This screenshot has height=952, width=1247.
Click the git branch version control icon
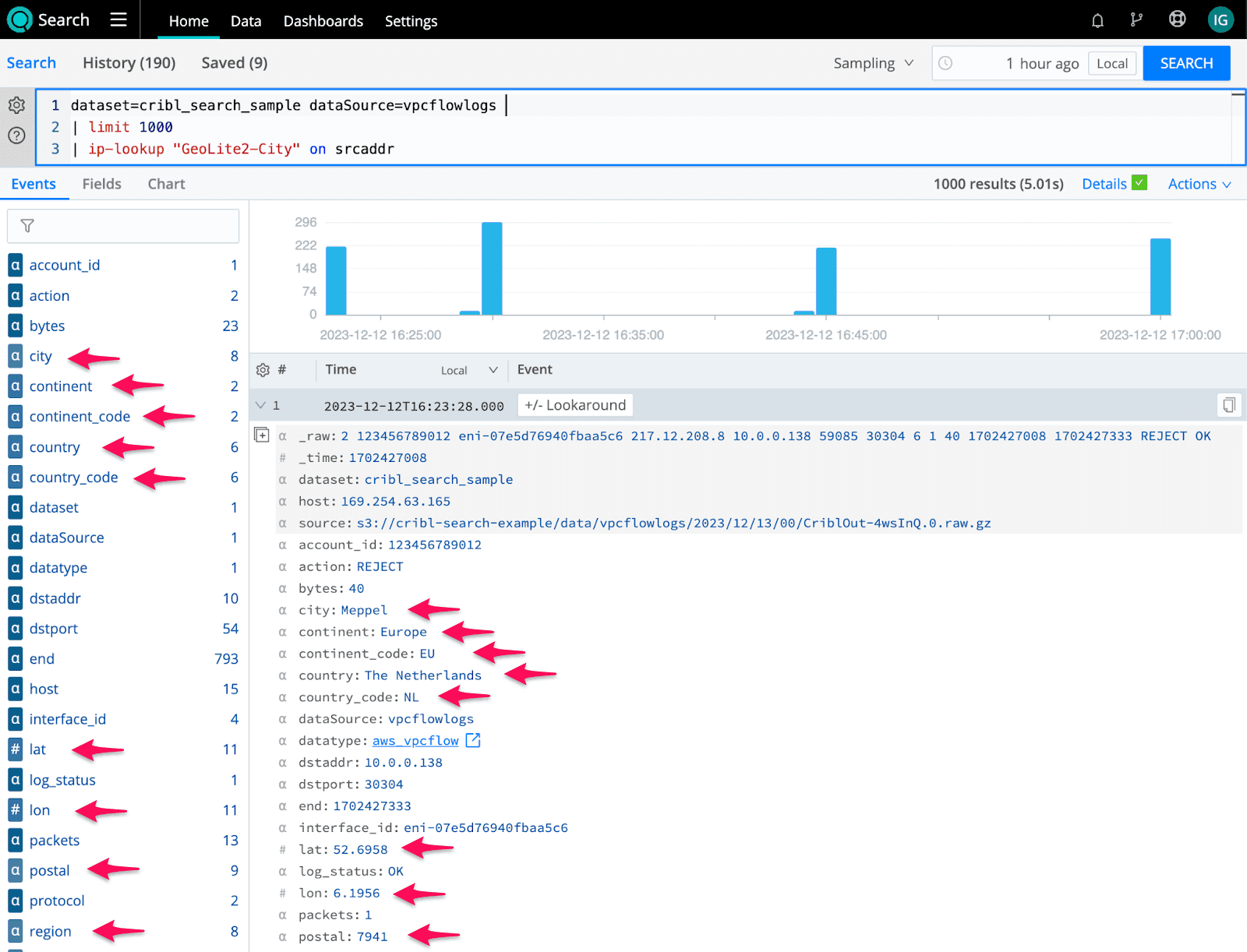point(1136,20)
